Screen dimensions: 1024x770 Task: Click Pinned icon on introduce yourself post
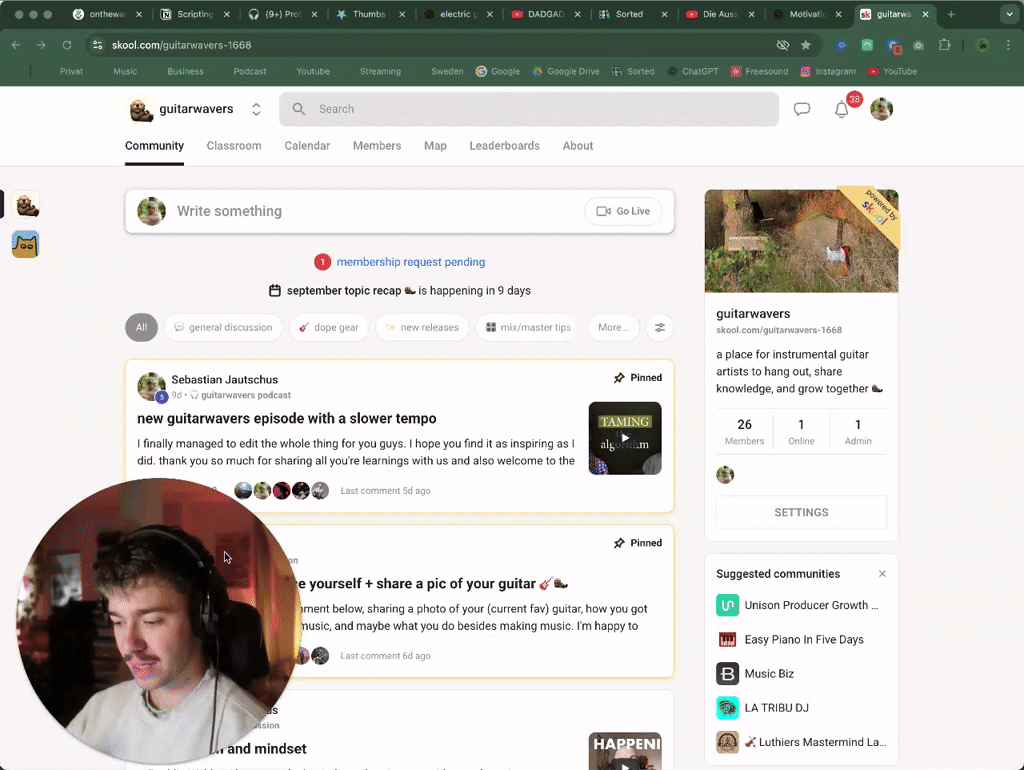(x=619, y=543)
